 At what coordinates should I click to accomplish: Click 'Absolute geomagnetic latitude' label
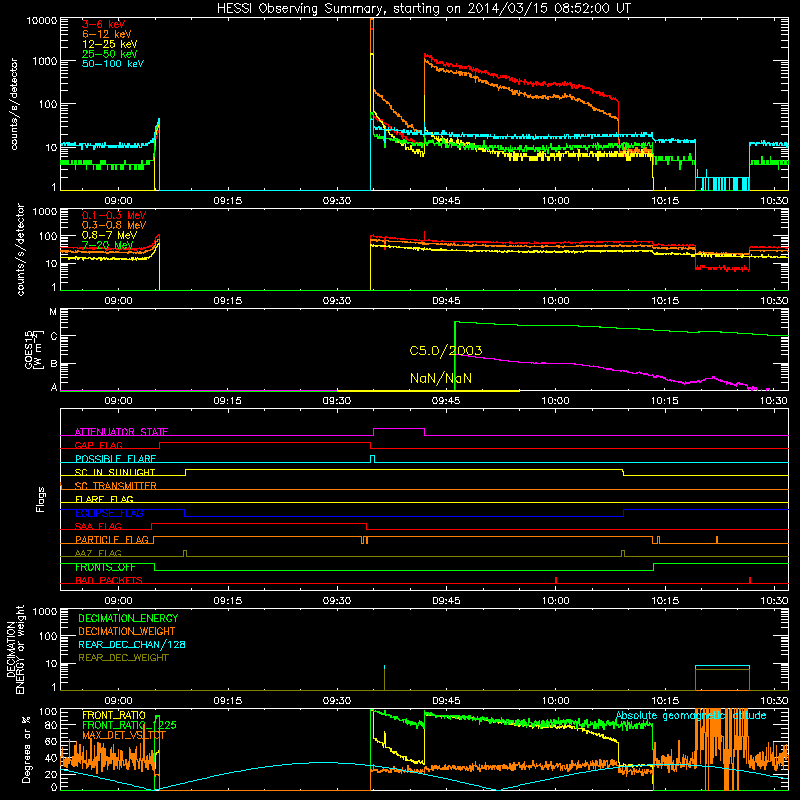pos(691,715)
